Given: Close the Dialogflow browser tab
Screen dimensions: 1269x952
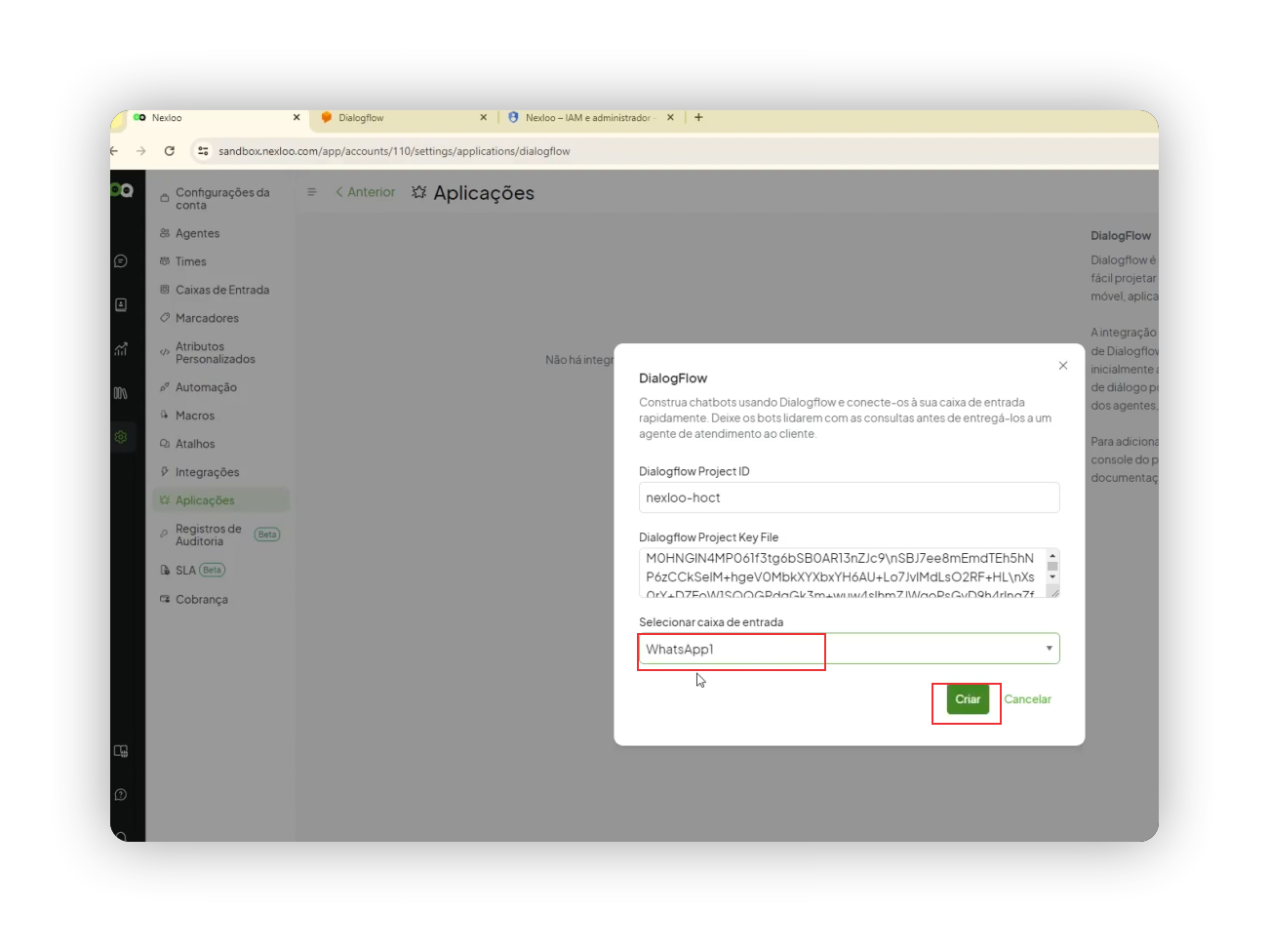Looking at the screenshot, I should pyautogui.click(x=483, y=118).
